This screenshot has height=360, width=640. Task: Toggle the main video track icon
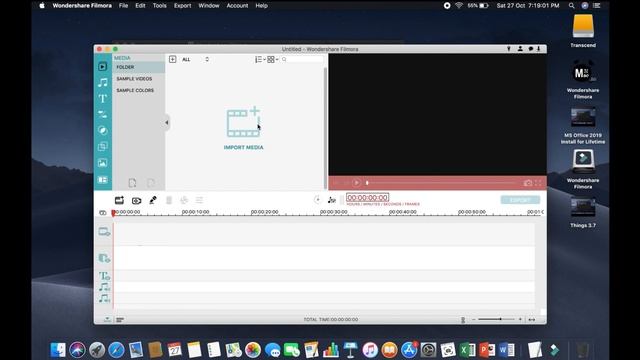(x=104, y=232)
